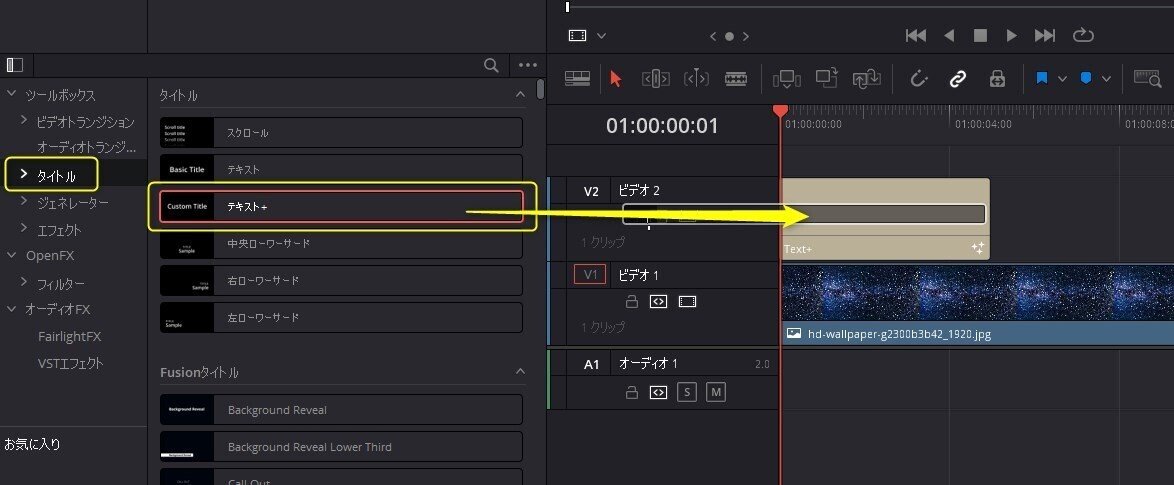
Task: Jump to the first frame
Action: (916, 35)
